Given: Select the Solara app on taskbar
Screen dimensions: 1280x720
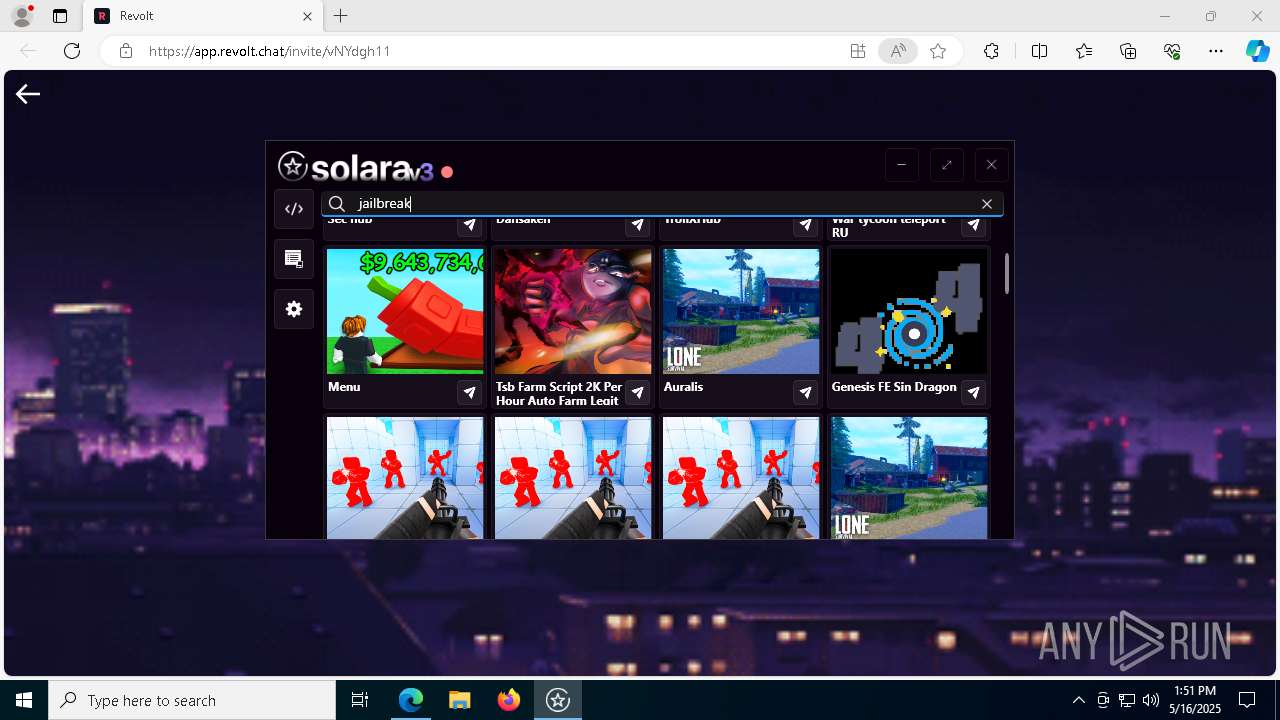Looking at the screenshot, I should click(x=557, y=700).
